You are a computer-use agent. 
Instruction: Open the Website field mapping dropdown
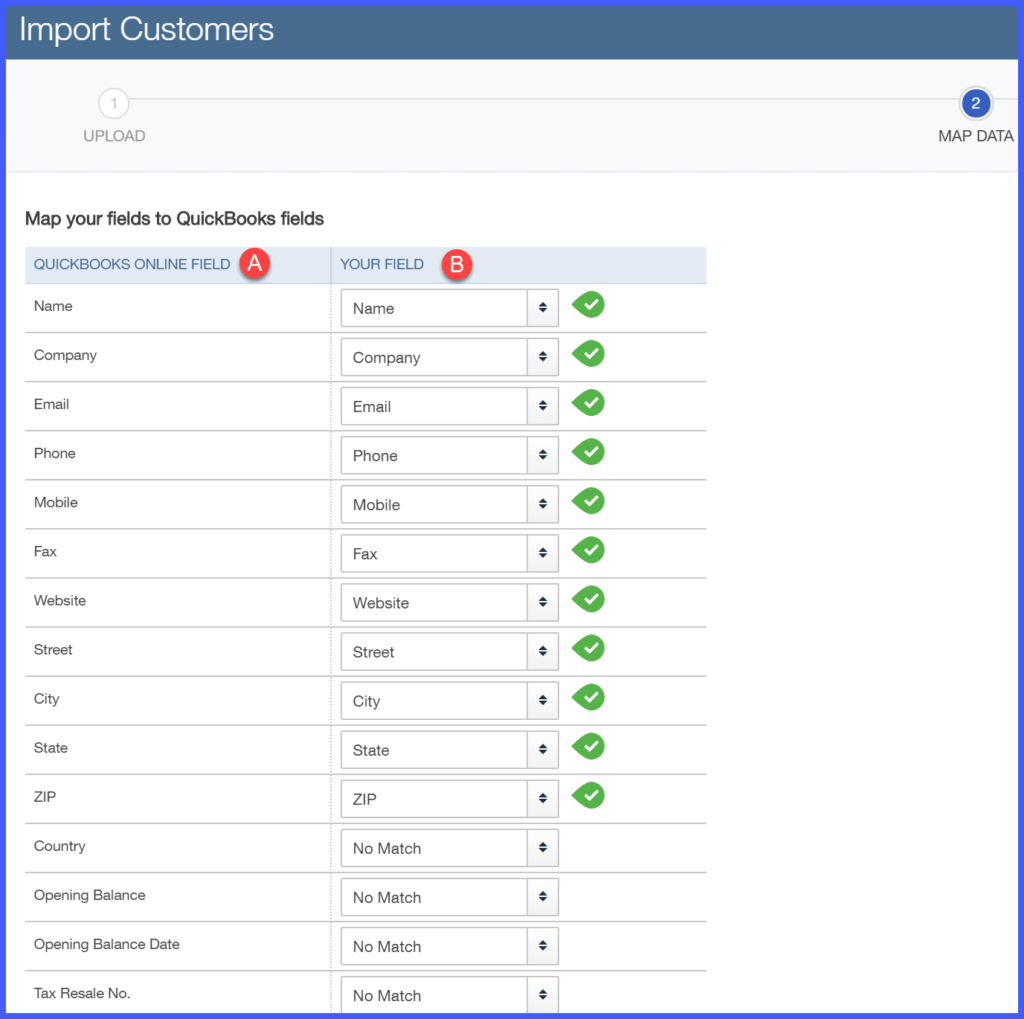(x=449, y=602)
